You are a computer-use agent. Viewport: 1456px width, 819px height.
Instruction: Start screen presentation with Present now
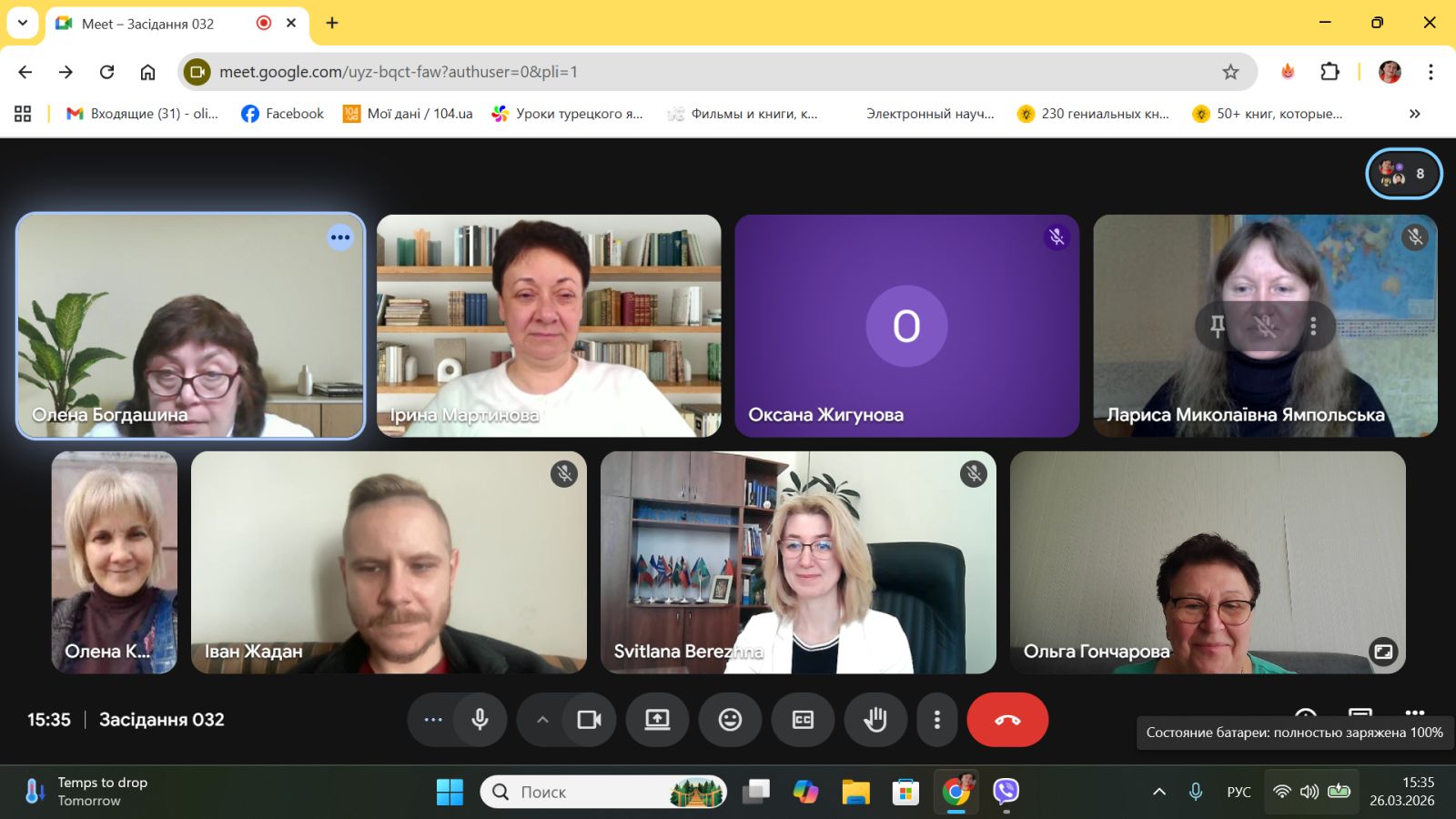657,720
